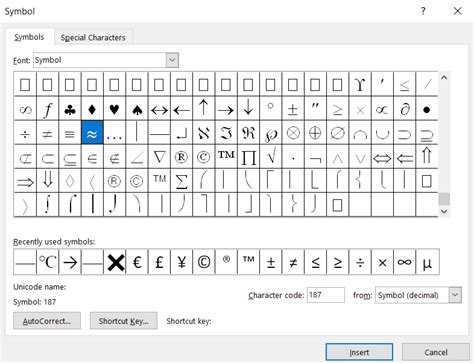Screen dimensions: 474x363
Task: Click the symbol grid scrollbar down arrow
Action: (x=444, y=211)
